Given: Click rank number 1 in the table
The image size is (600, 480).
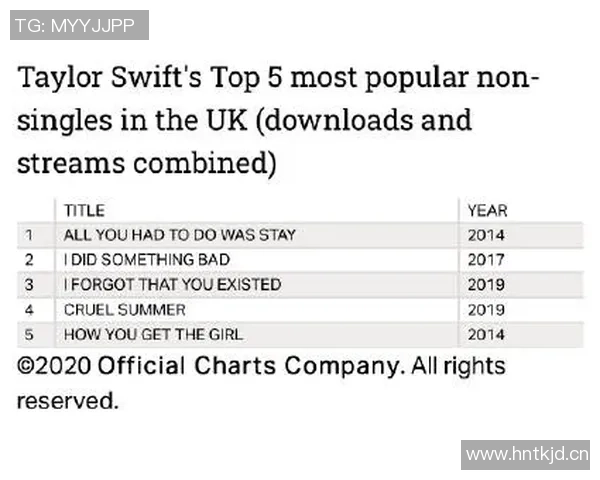Looking at the screenshot, I should point(30,235).
